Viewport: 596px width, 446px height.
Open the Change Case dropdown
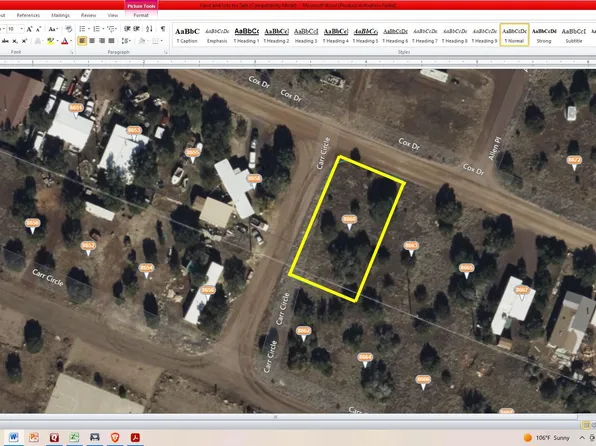click(x=52, y=29)
